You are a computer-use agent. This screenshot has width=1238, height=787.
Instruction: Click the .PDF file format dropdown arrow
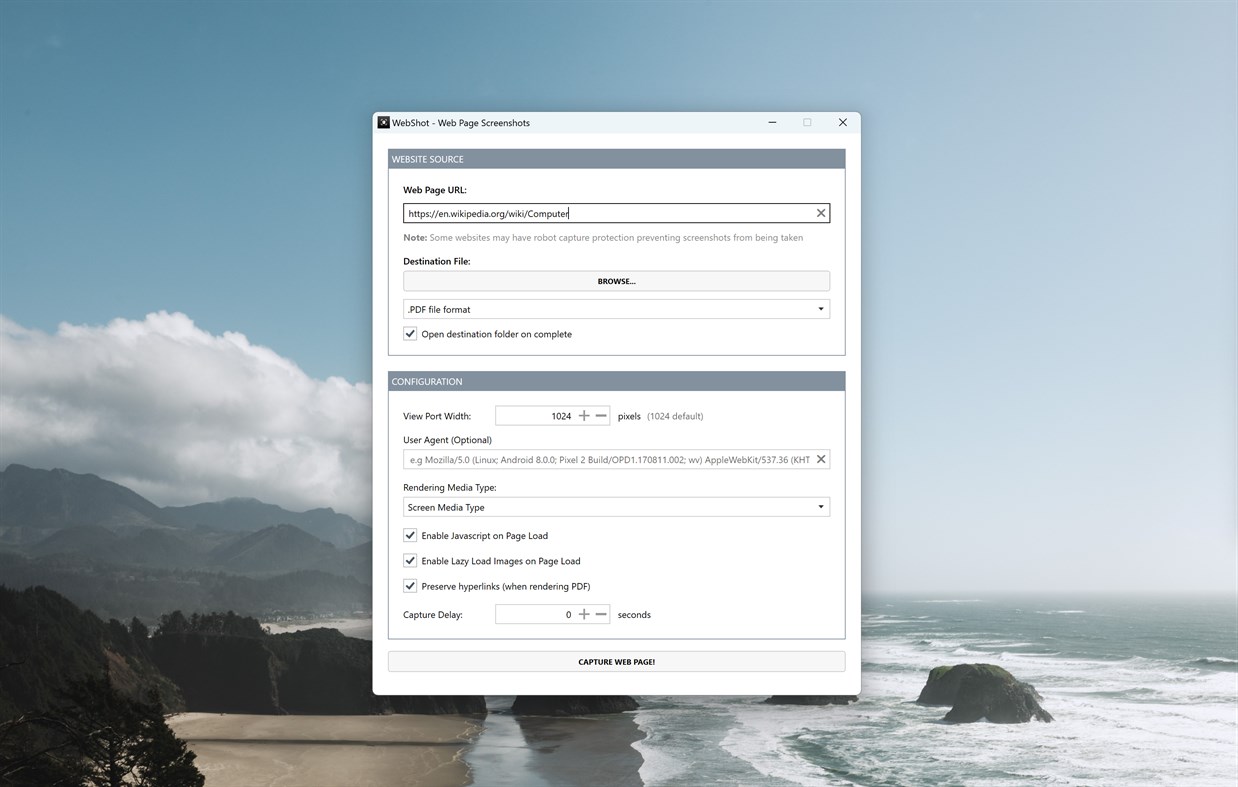coord(820,308)
